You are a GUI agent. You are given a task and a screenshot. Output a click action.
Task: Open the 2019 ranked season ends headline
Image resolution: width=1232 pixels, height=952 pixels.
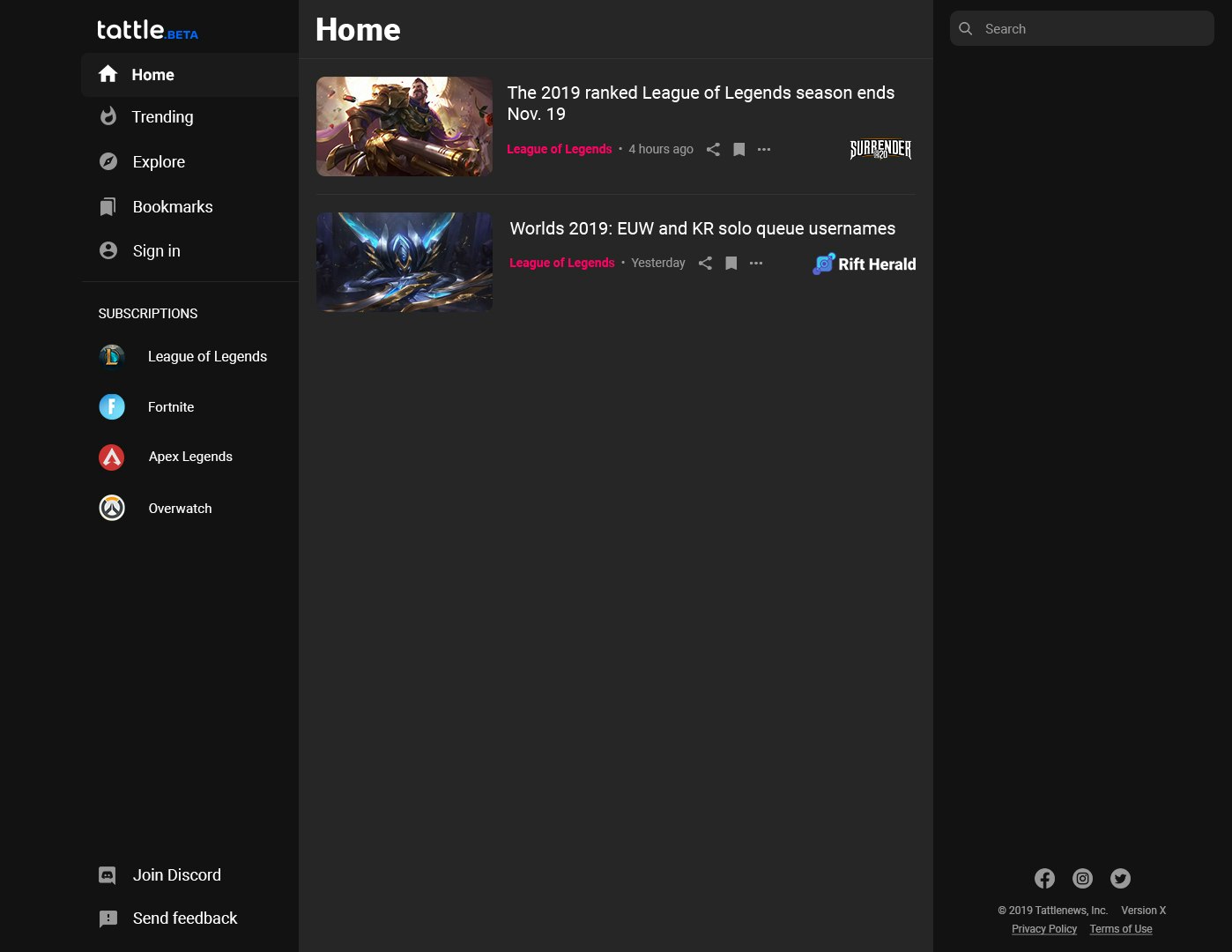point(701,103)
